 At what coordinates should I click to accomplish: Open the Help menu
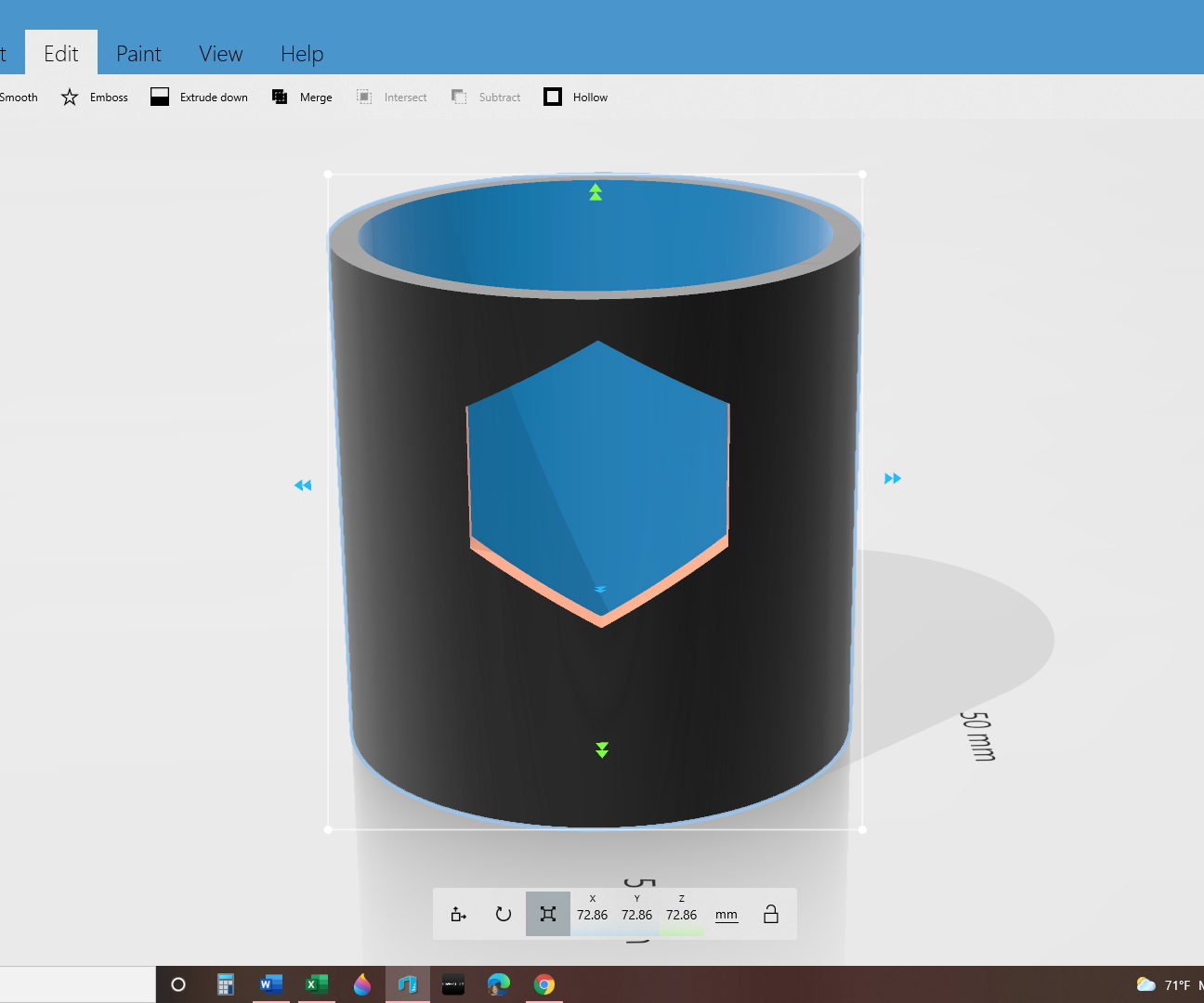(x=301, y=53)
